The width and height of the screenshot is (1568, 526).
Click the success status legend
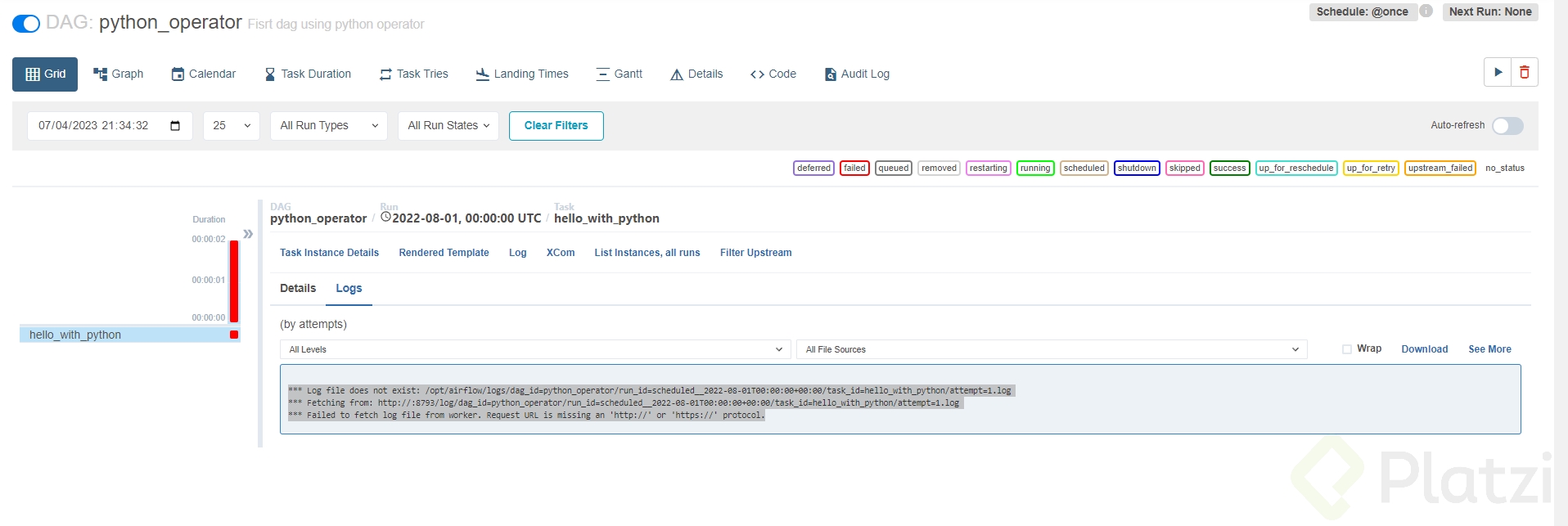click(x=1230, y=169)
